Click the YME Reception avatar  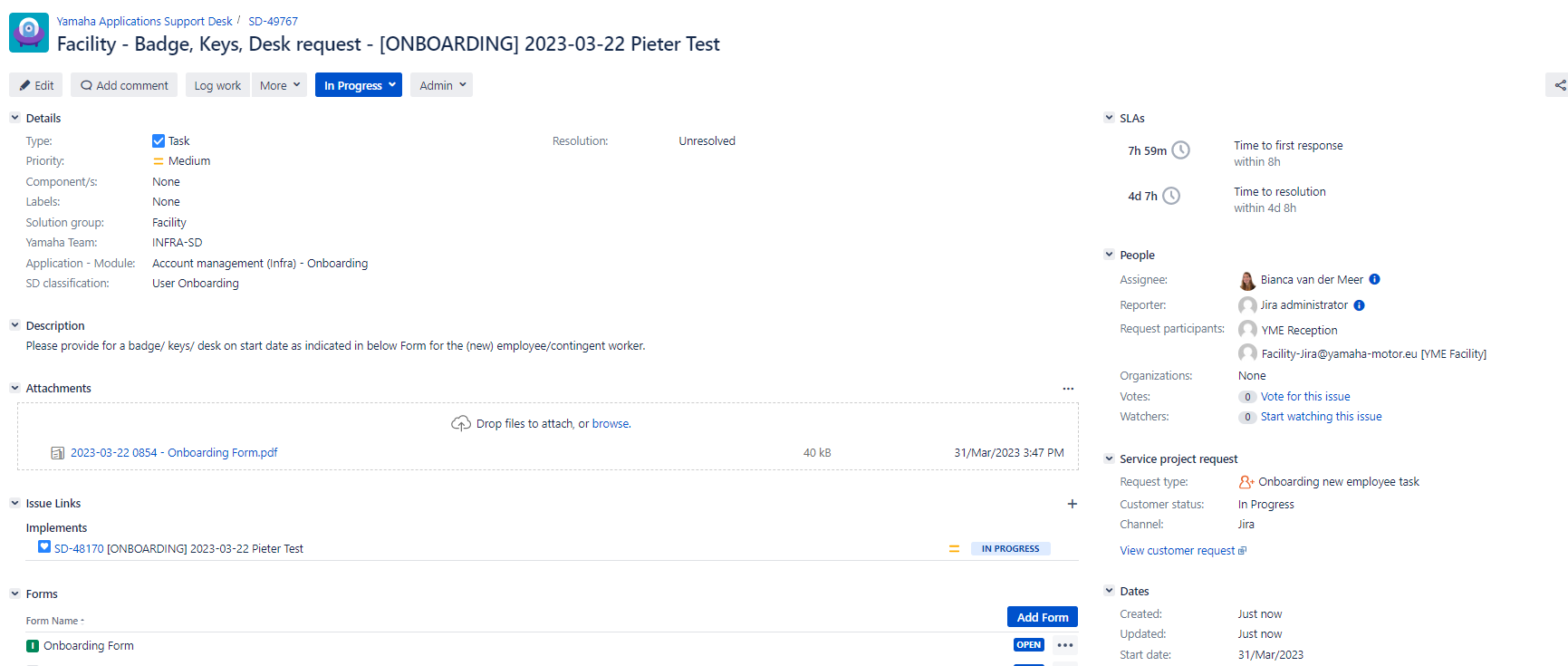point(1247,329)
